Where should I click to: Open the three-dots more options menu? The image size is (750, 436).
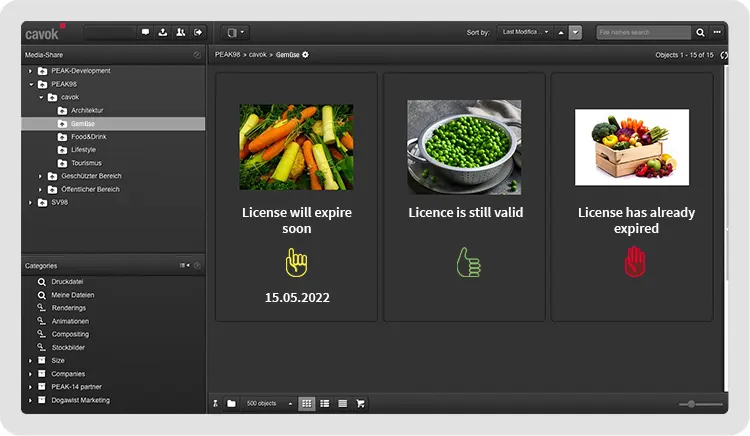pos(717,32)
